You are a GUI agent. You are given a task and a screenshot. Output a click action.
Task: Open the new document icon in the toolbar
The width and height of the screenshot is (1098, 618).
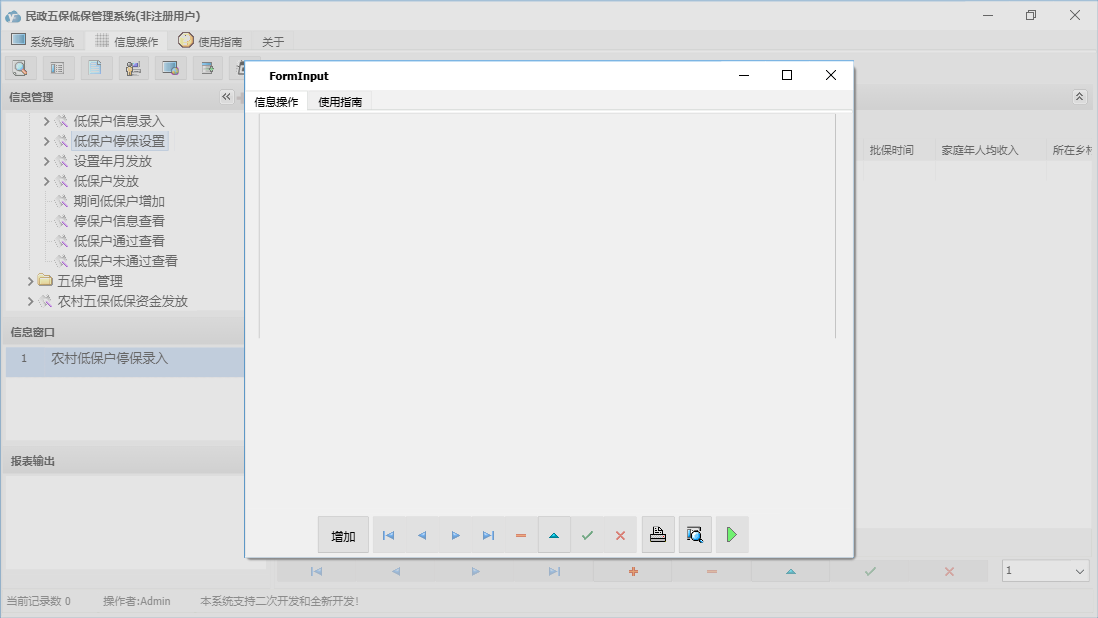95,67
